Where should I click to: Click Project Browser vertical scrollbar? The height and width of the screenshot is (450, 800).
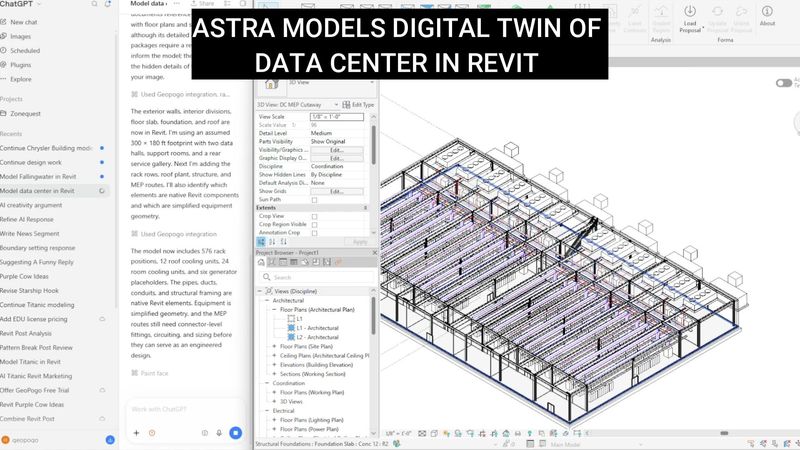point(373,315)
